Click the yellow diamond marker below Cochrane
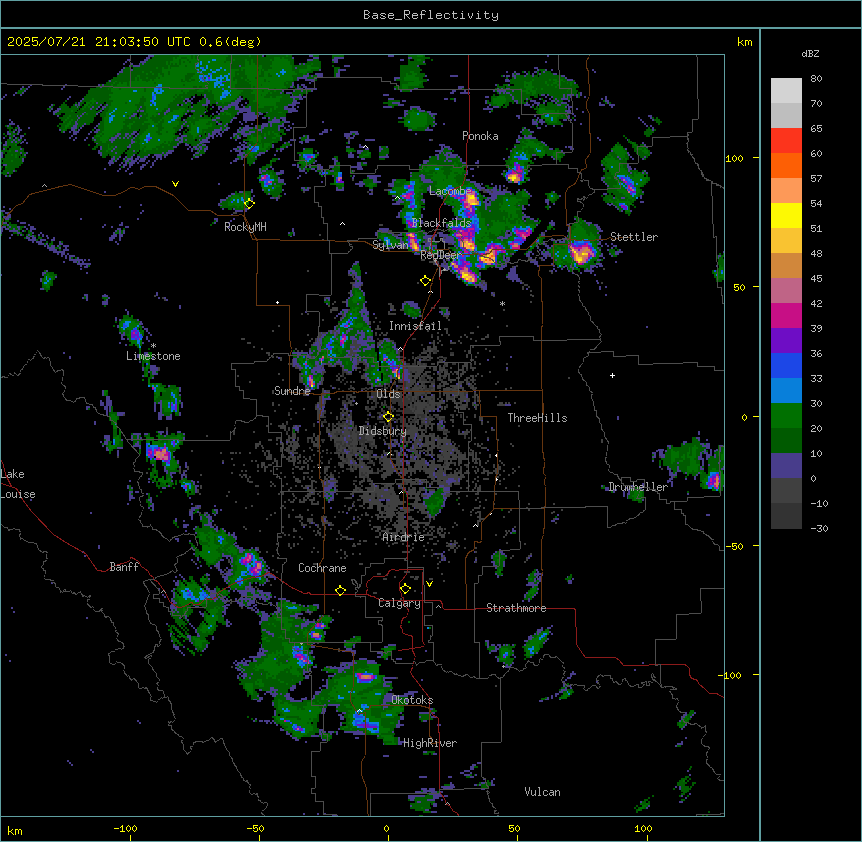862x842 pixels. (340, 590)
